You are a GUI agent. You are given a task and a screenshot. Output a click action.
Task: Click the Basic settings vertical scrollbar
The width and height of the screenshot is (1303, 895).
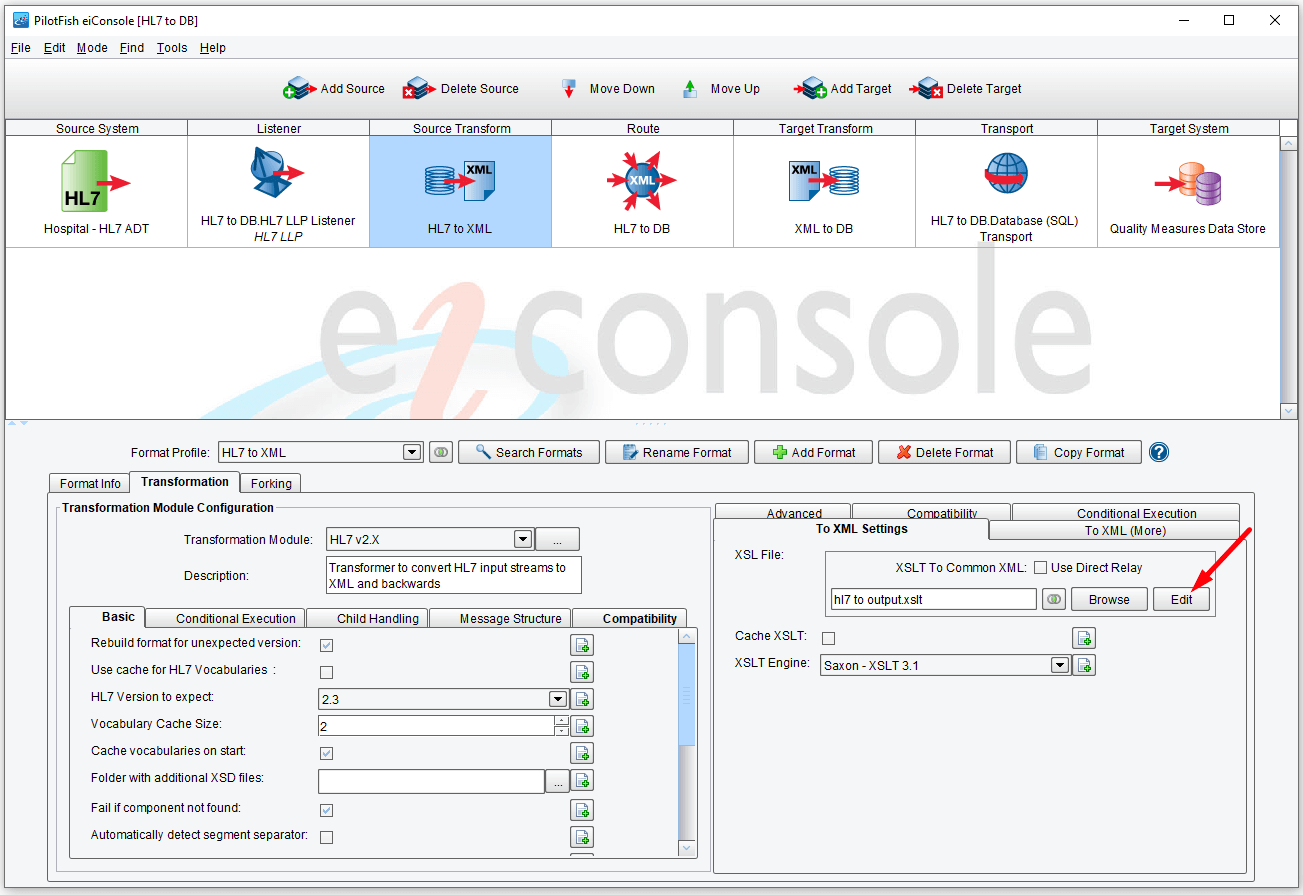(x=687, y=741)
